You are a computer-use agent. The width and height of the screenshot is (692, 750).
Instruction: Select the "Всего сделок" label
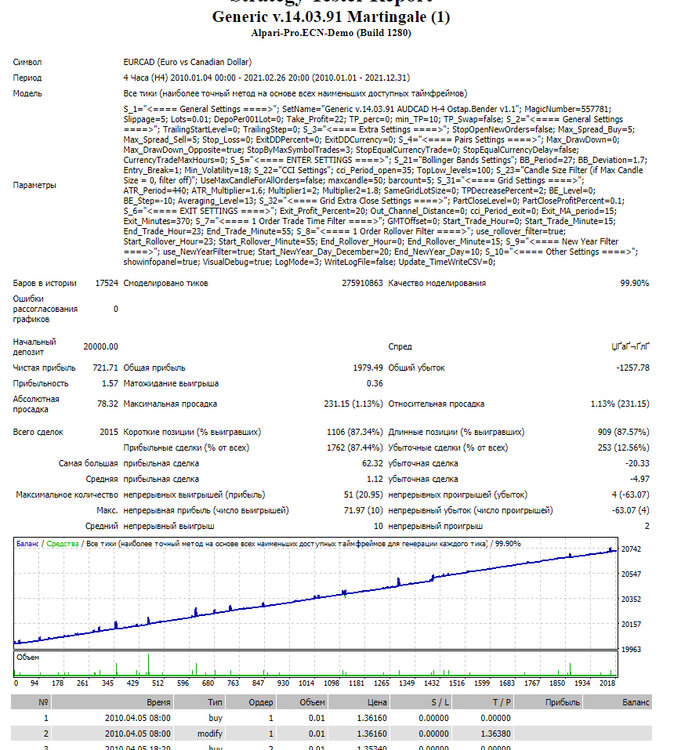[38, 432]
